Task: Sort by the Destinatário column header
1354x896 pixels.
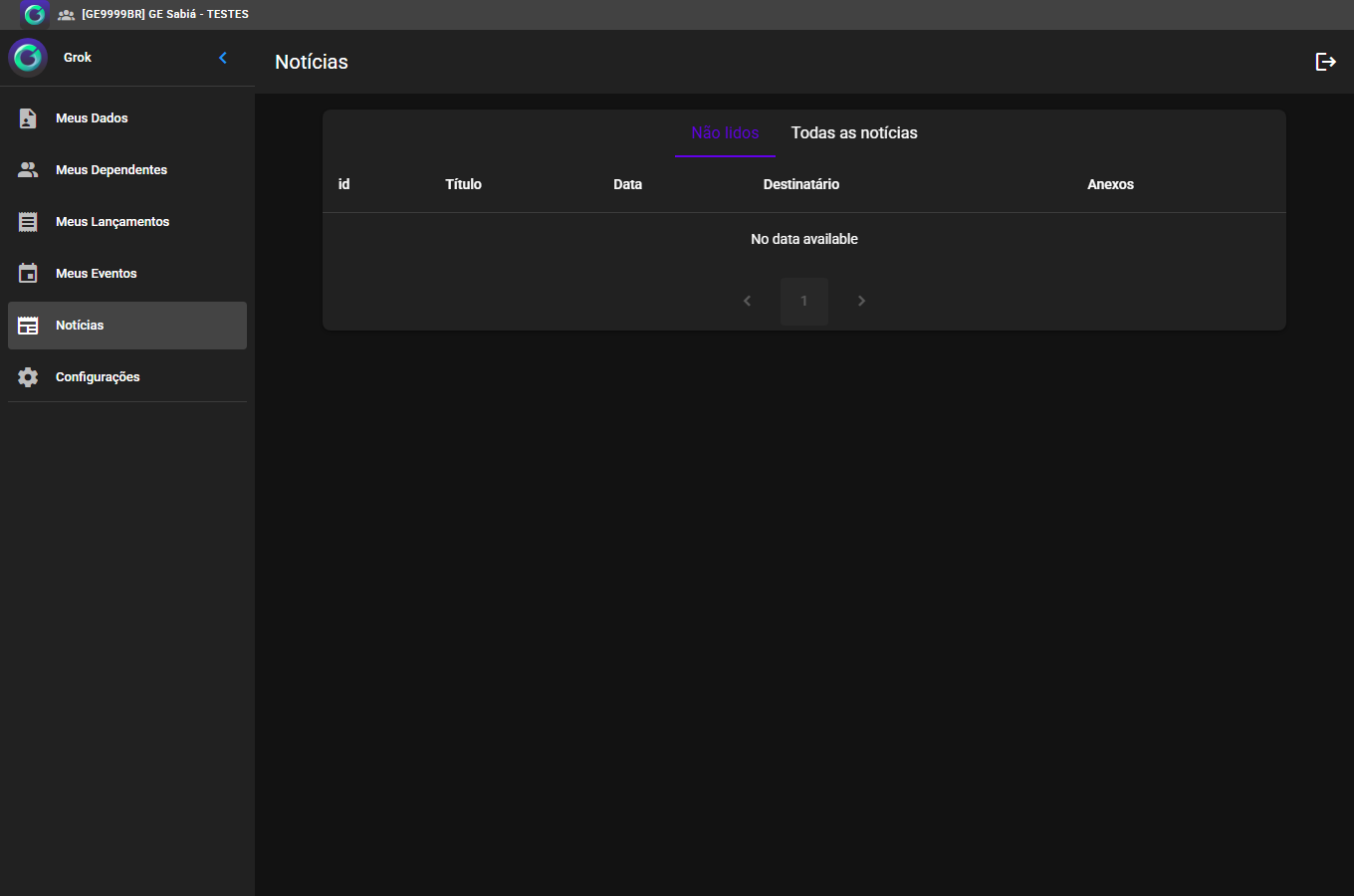Action: click(x=801, y=184)
